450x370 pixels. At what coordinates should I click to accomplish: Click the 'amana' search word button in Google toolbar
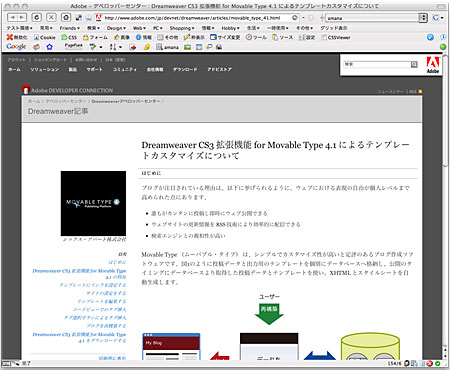pyautogui.click(x=168, y=47)
